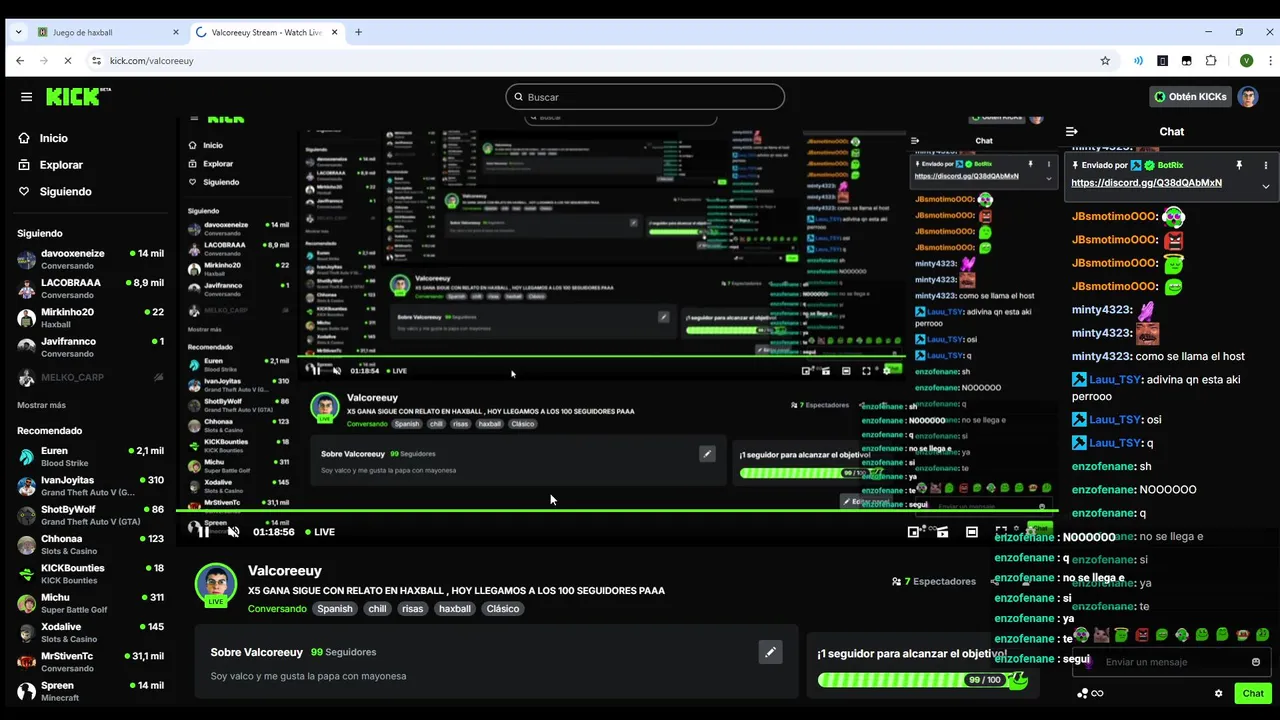Open the Kick user avatar menu
This screenshot has width=1280, height=720.
pyautogui.click(x=1248, y=97)
